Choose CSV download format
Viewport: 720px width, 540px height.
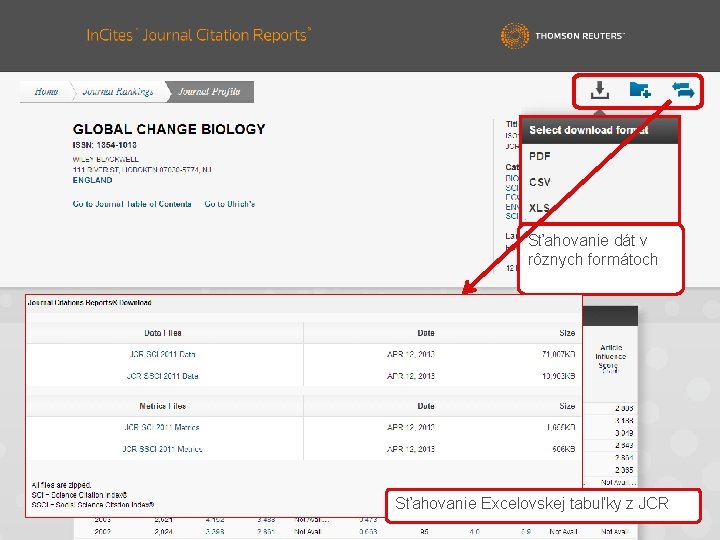540,182
